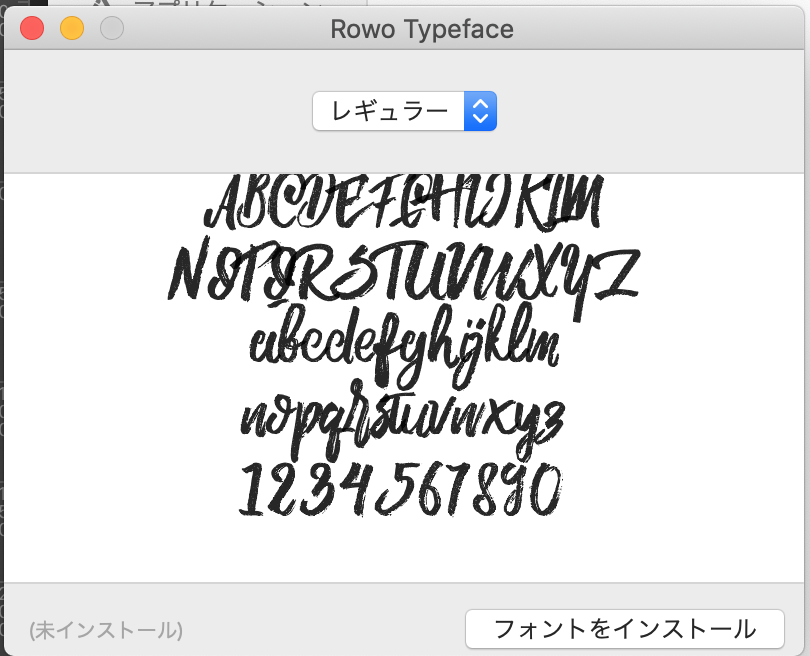Minimize the Rowo Typeface preview window
Screen dimensions: 810x656
72,28
